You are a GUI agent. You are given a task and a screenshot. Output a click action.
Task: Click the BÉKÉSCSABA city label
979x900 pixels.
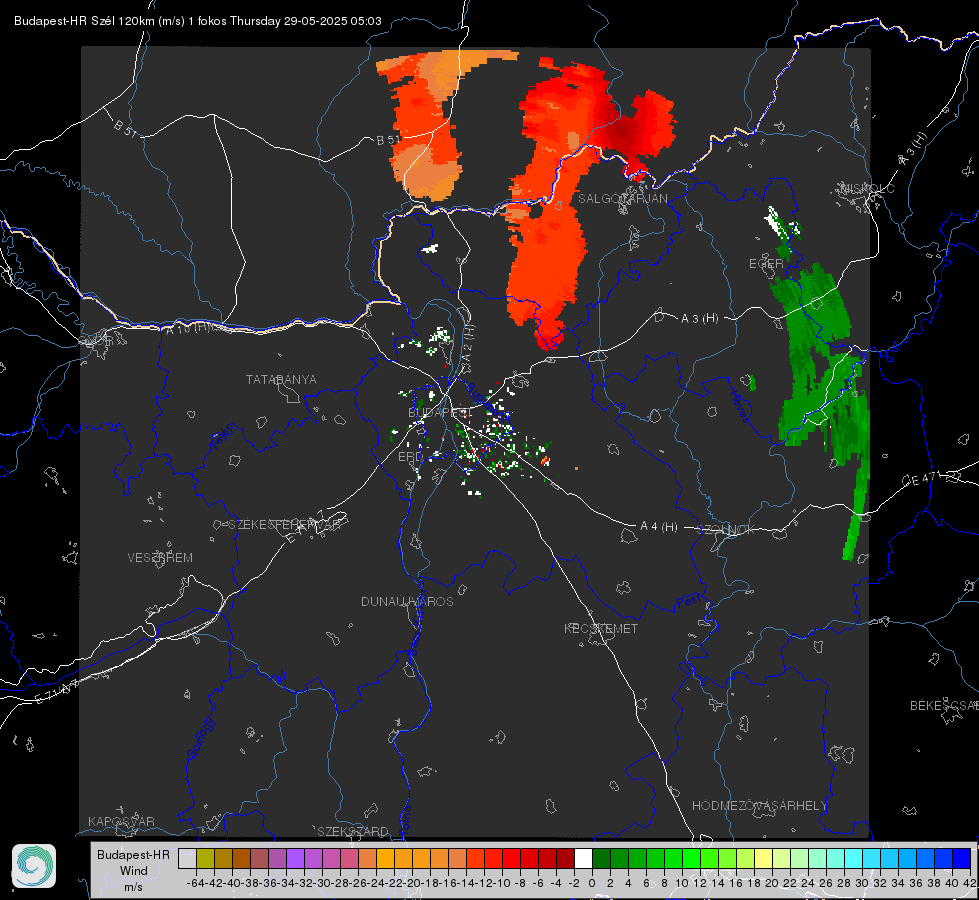click(944, 706)
